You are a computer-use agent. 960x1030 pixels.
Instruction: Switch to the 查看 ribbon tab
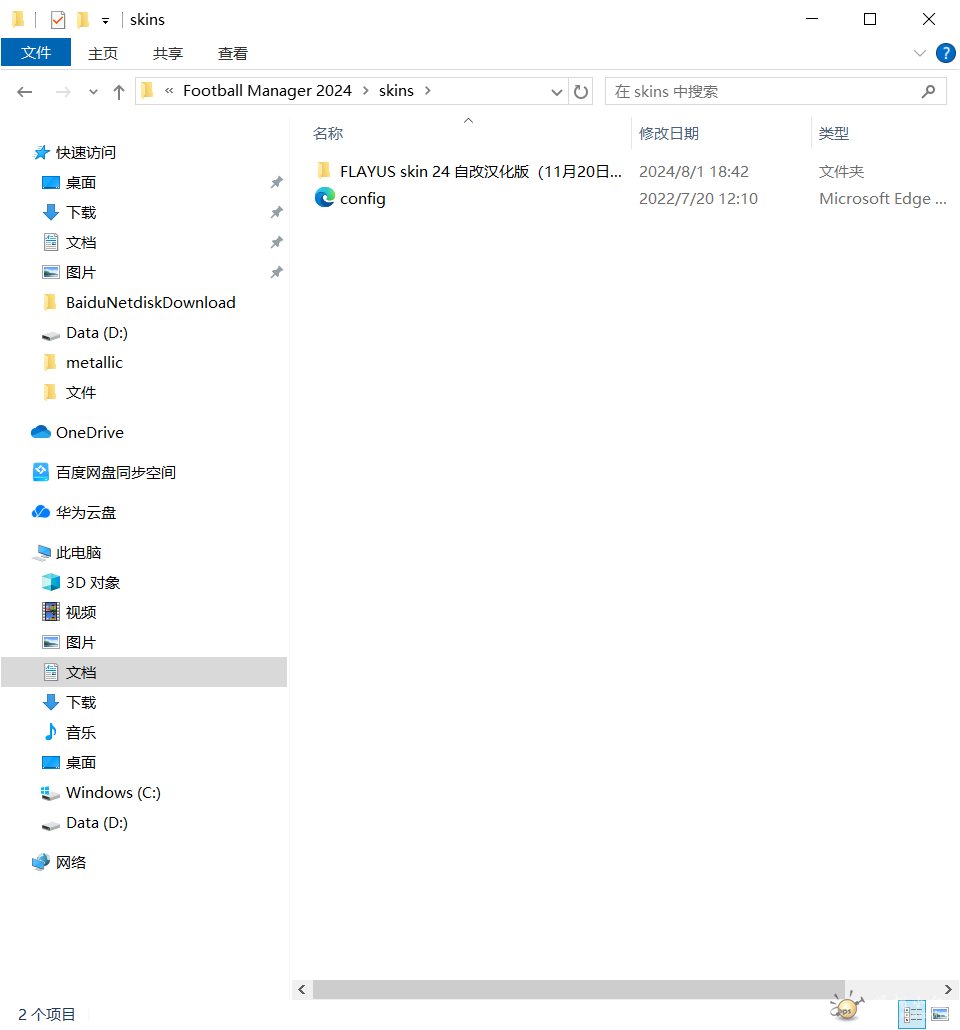[x=233, y=53]
